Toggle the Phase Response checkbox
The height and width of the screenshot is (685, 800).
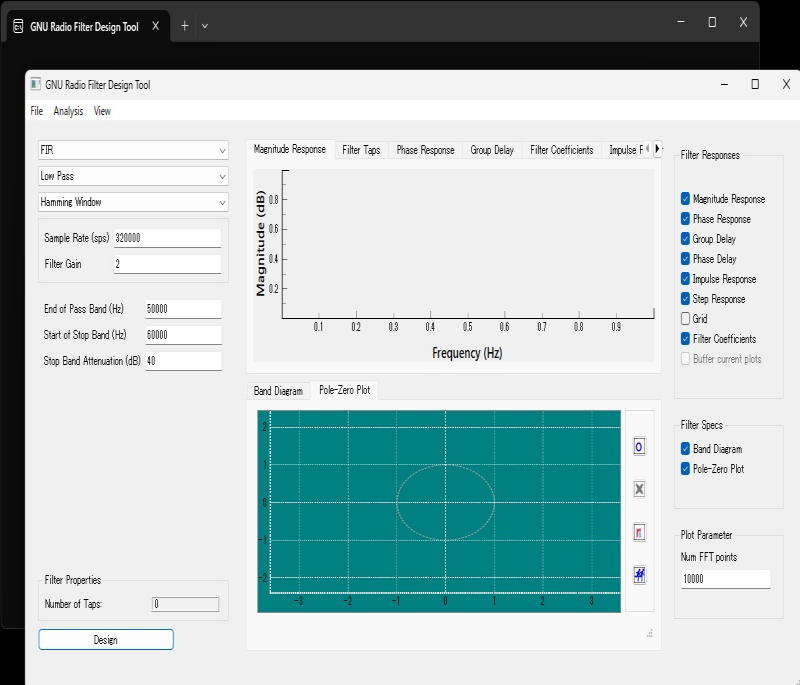pyautogui.click(x=685, y=218)
